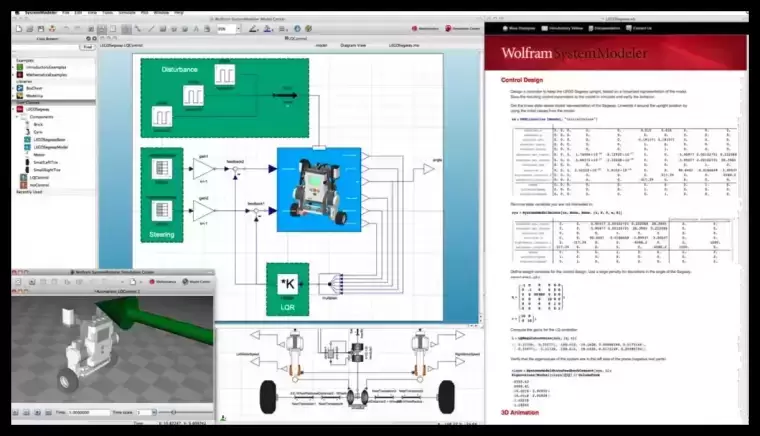Viewport: 760px width, 436px height.
Task: Click Mathematica button in Simulation Center window
Action: click(162, 282)
